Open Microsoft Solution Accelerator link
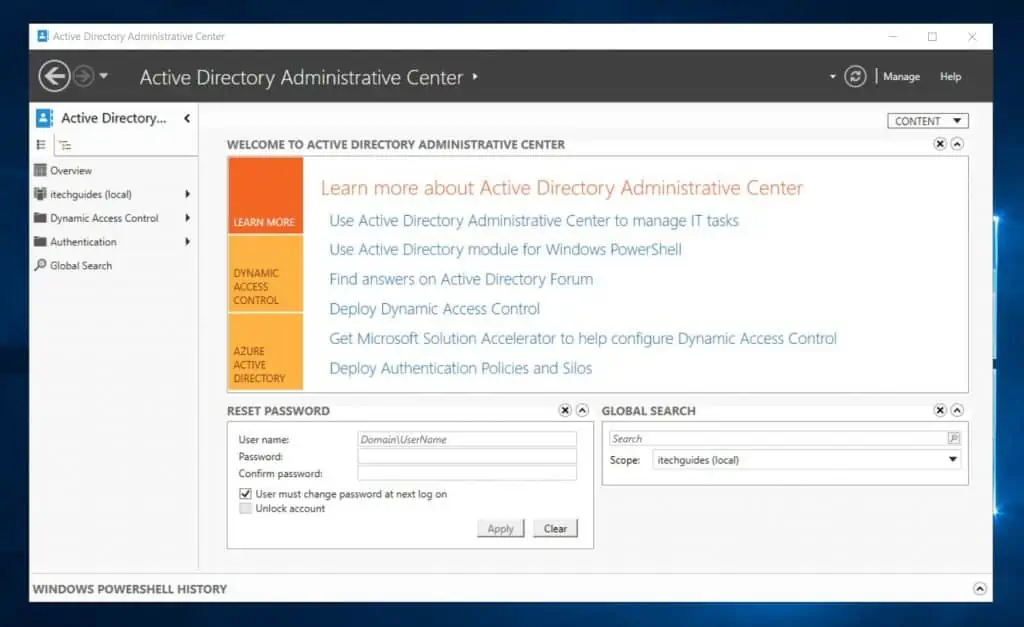1024x627 pixels. coord(583,338)
